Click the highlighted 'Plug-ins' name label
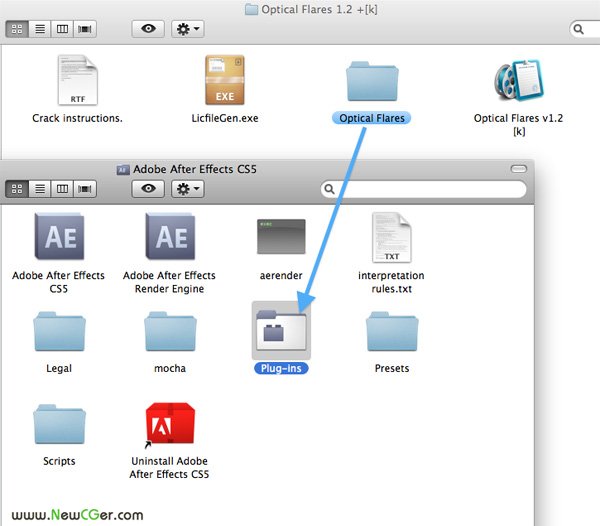The height and width of the screenshot is (526, 600). point(281,368)
